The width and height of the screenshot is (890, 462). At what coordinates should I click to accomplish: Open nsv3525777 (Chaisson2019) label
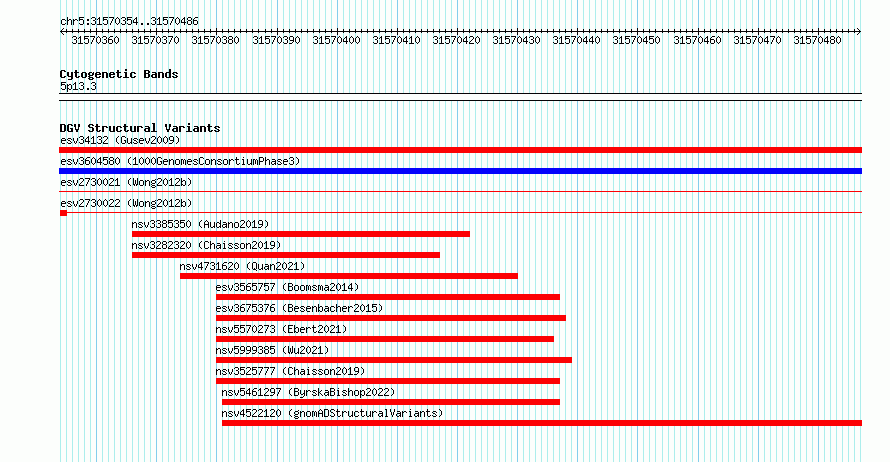pos(291,371)
